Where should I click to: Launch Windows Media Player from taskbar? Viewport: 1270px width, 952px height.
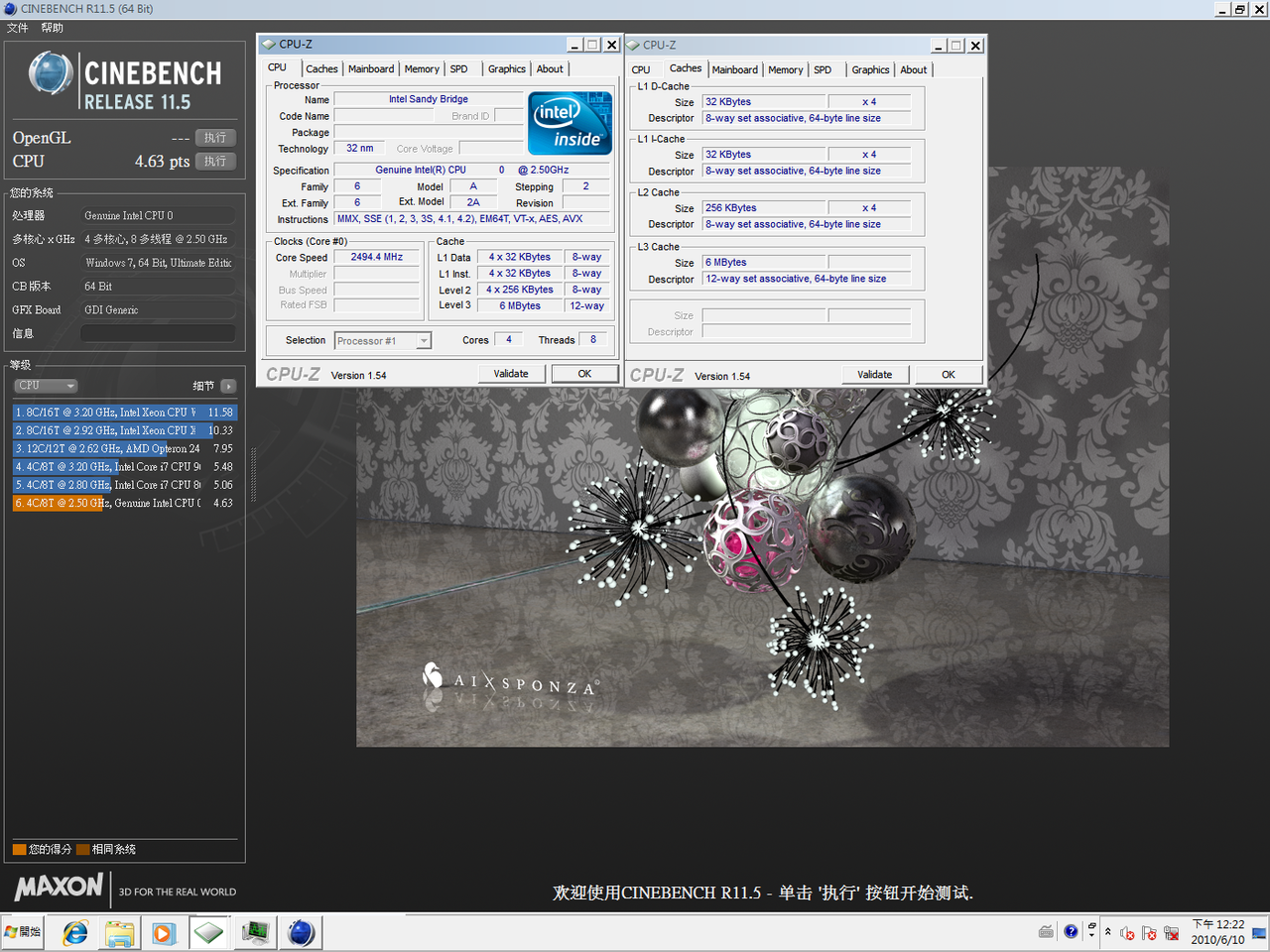pyautogui.click(x=164, y=932)
